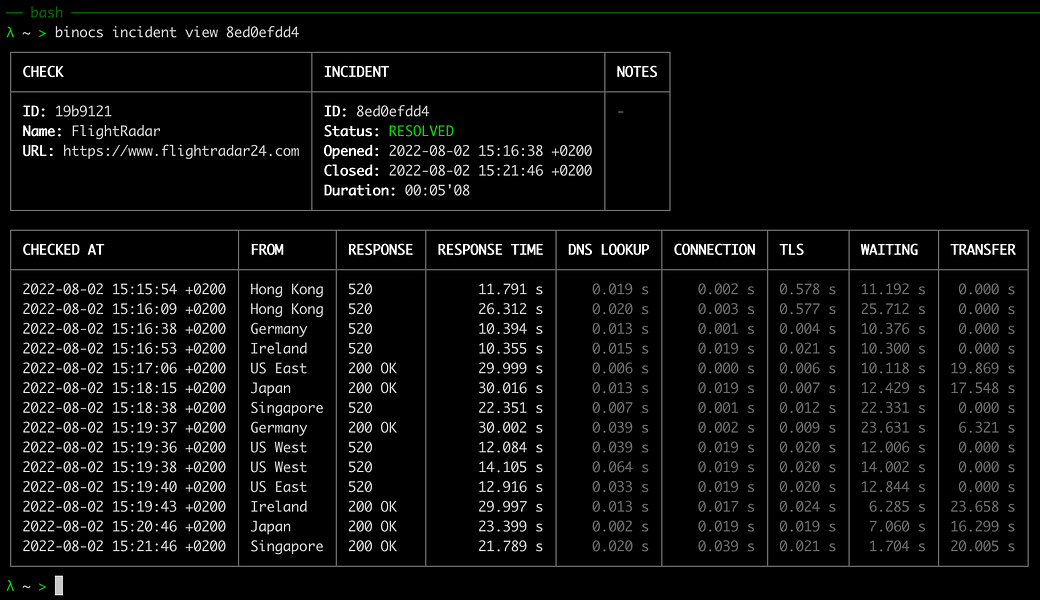
Task: Select the Duration value 00:05'08
Action: [437, 191]
